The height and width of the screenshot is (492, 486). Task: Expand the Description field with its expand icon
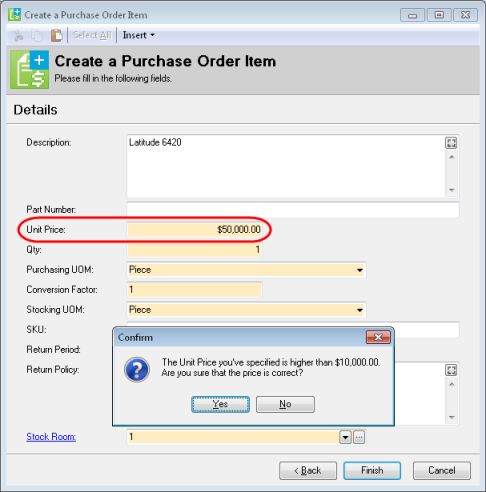tap(451, 143)
